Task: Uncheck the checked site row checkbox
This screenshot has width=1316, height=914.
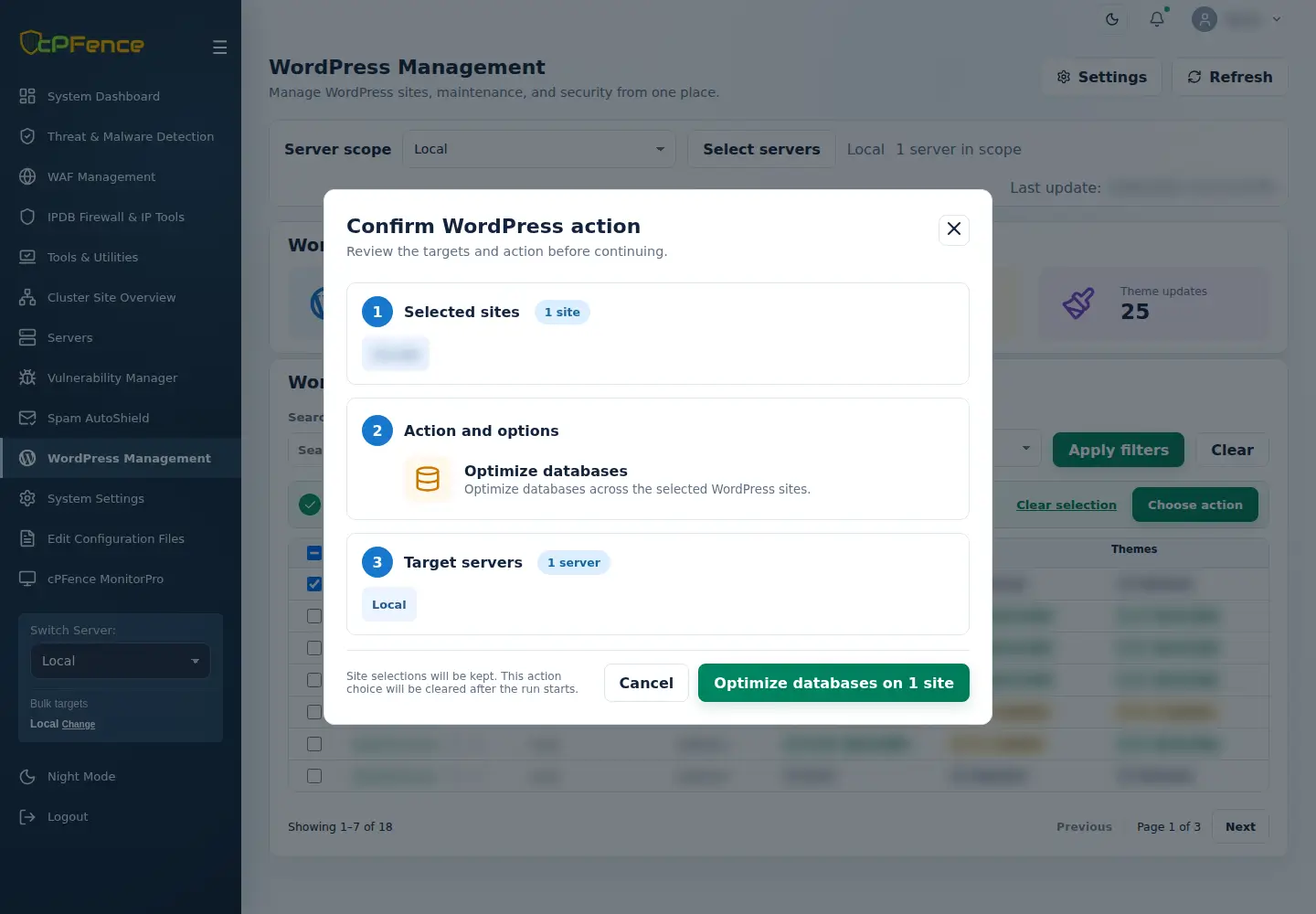Action: pos(314,584)
